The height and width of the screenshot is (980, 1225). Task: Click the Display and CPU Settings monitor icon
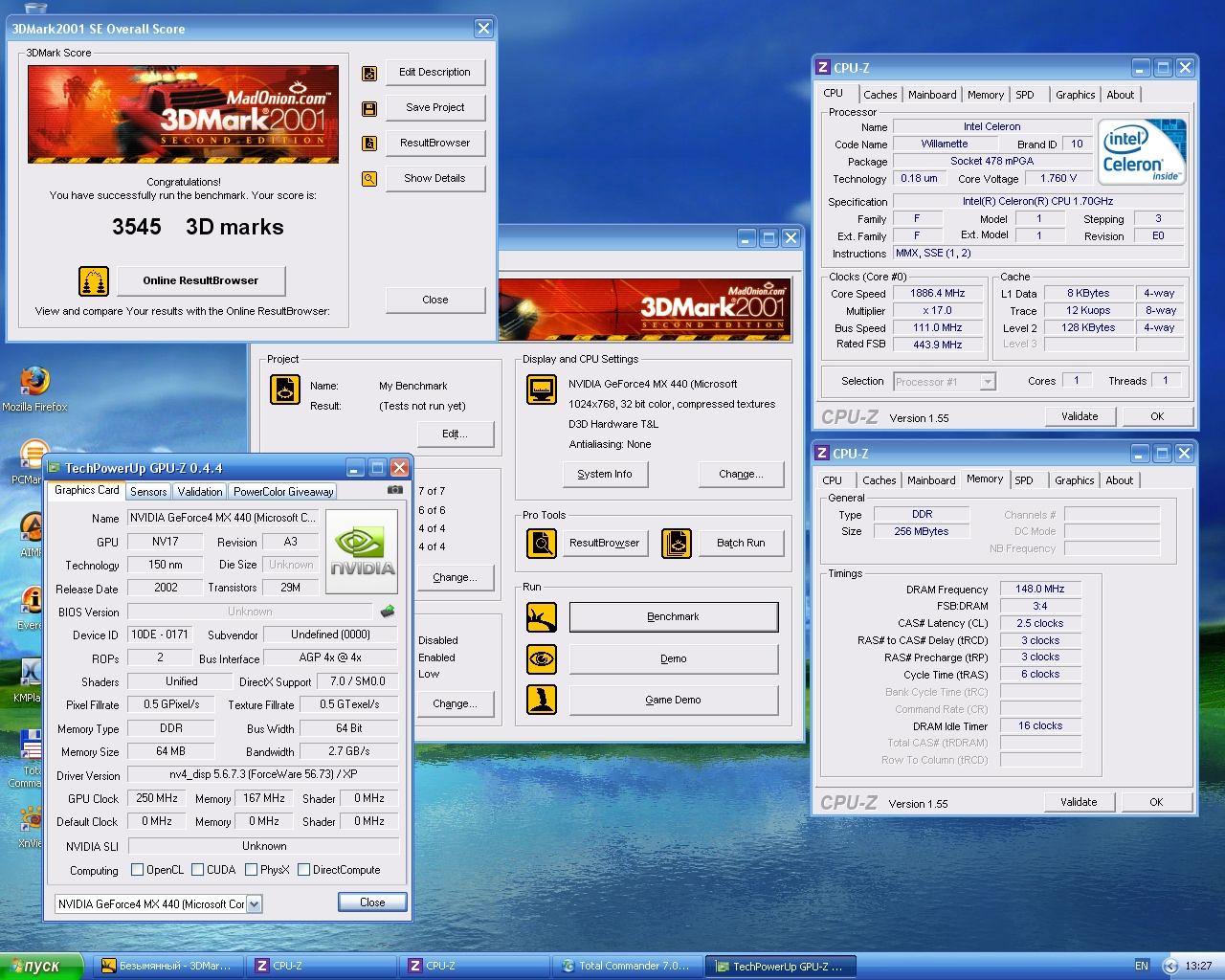542,390
